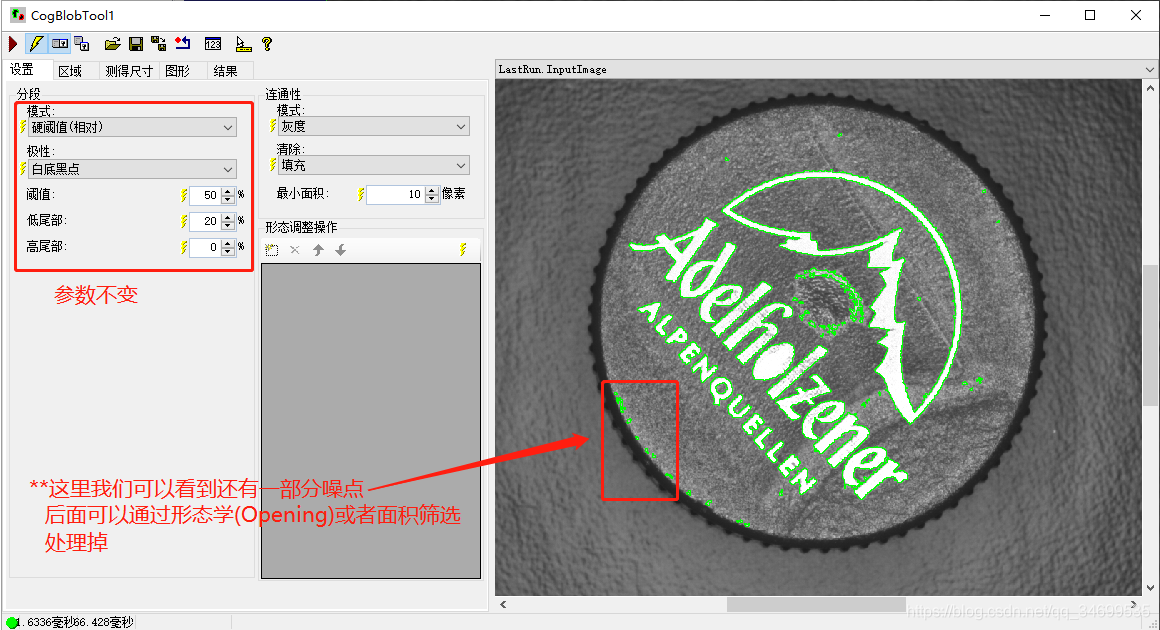Move morphology operation up arrow icon
The image size is (1160, 630).
[318, 250]
